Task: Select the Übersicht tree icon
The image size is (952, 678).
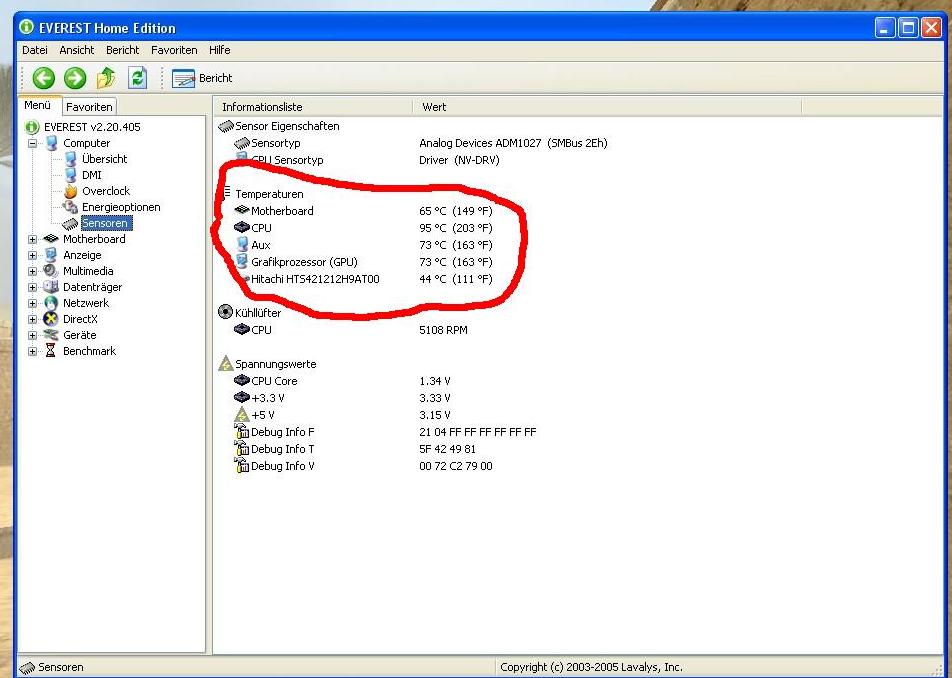Action: click(x=71, y=159)
